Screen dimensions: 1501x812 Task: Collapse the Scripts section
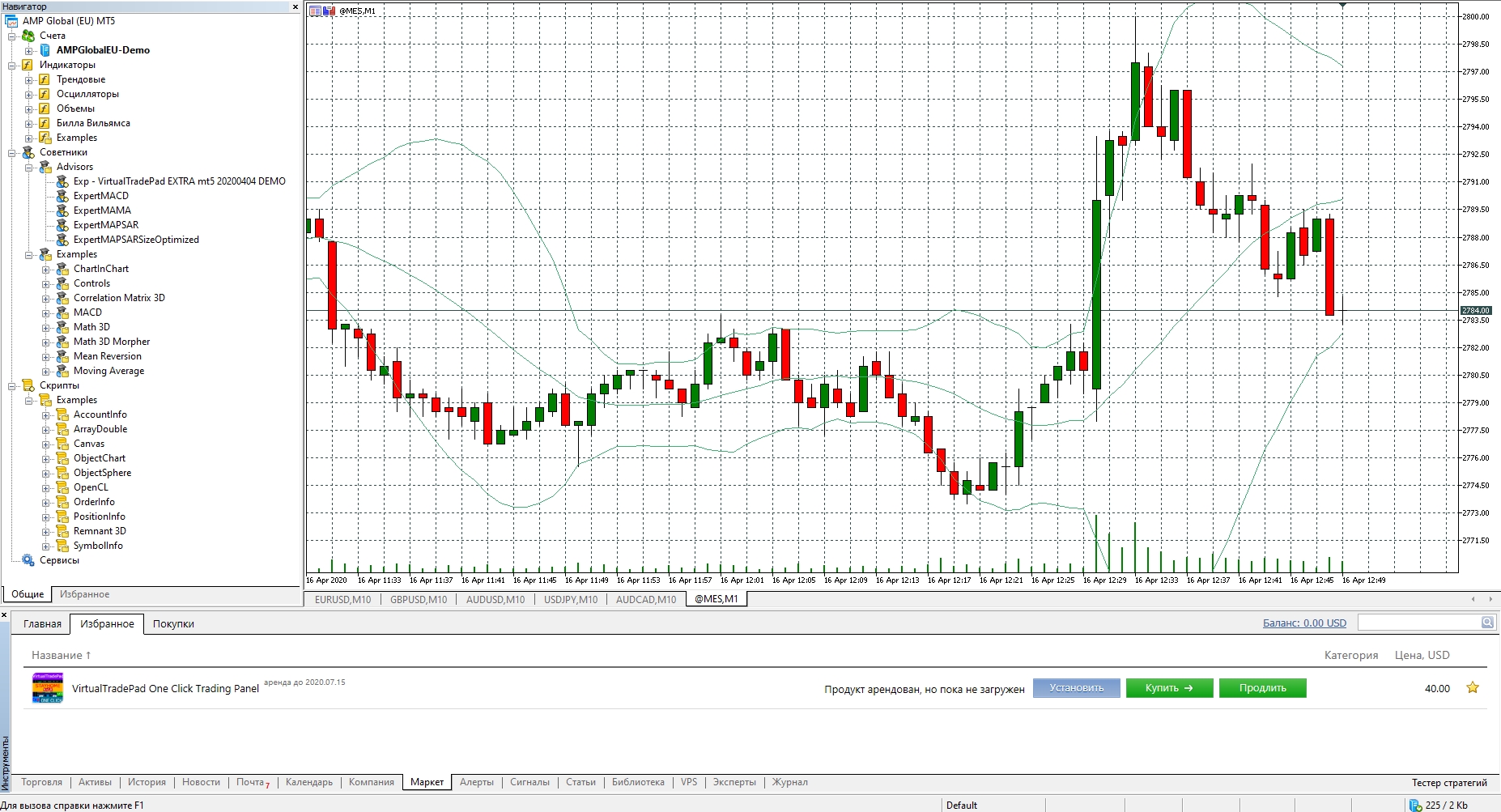pyautogui.click(x=12, y=386)
